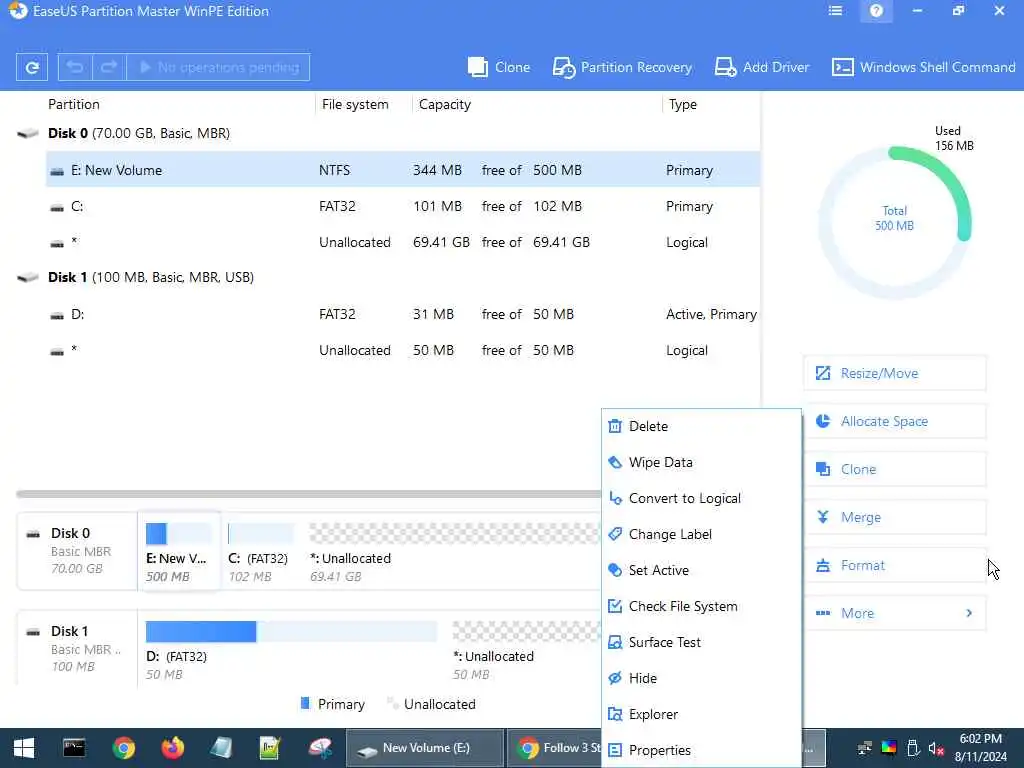1024x768 pixels.
Task: Expand the More options chevron
Action: coord(969,613)
